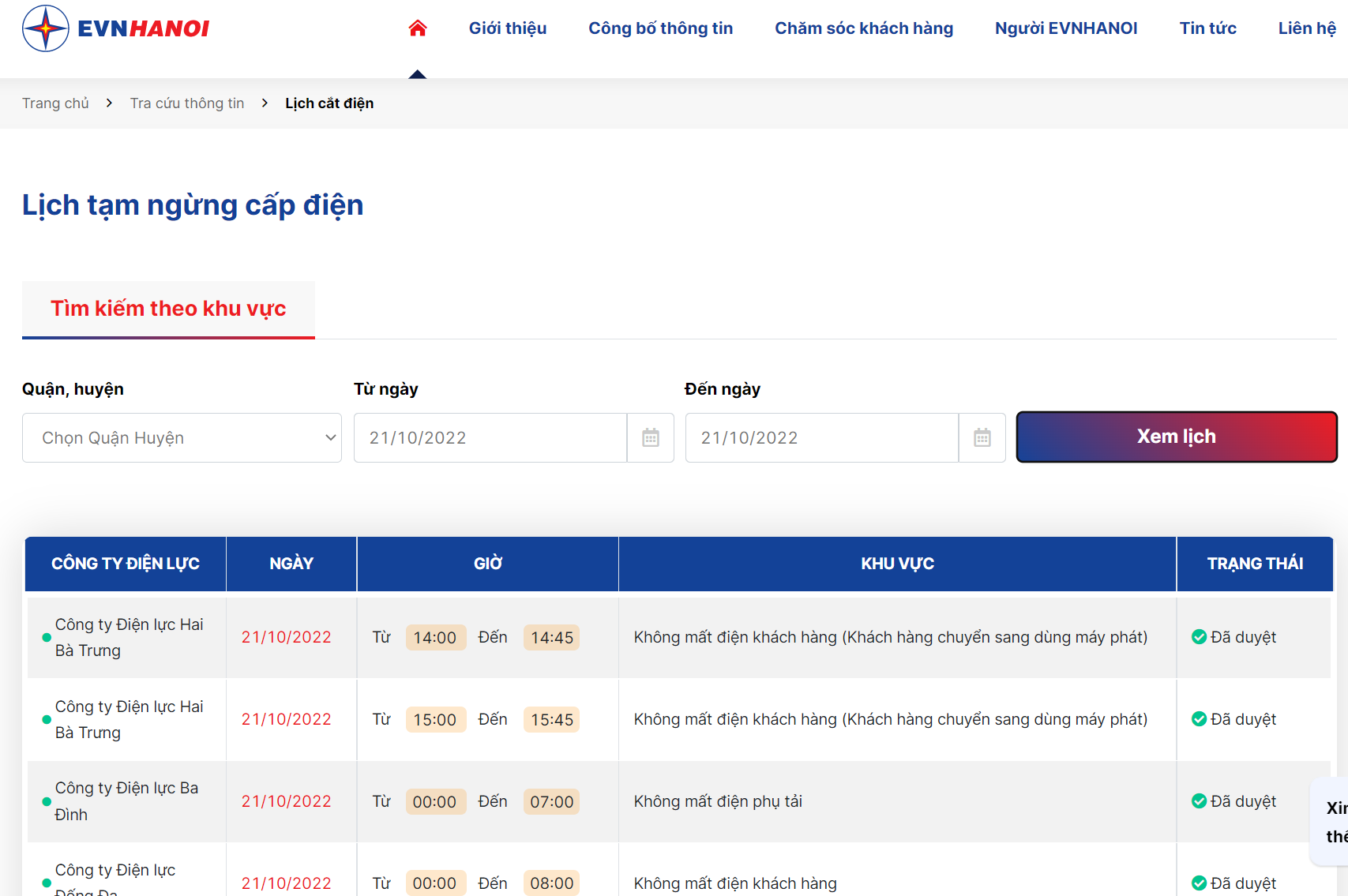Screen dimensions: 1348x896
Task: Click the Từ ngày date input field
Action: point(490,437)
